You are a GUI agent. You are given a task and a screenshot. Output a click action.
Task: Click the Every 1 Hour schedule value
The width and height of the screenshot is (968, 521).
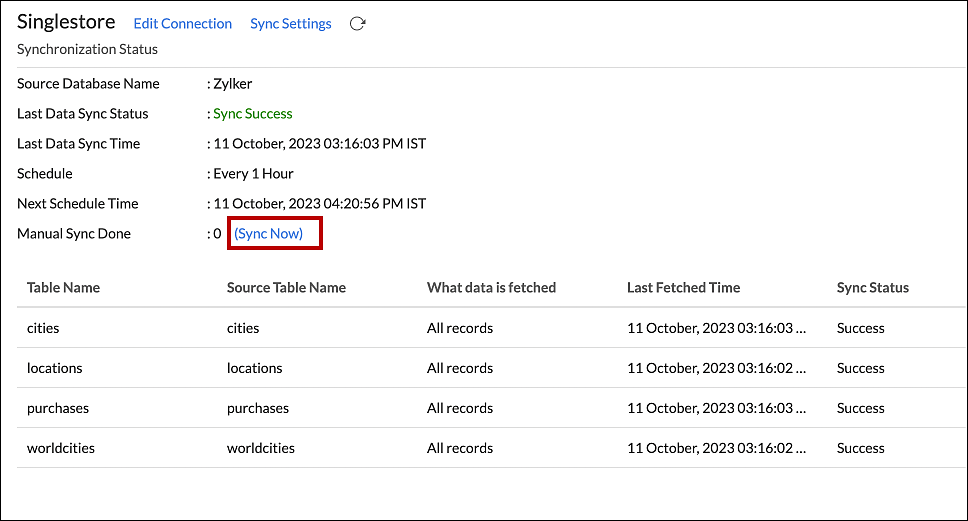253,174
